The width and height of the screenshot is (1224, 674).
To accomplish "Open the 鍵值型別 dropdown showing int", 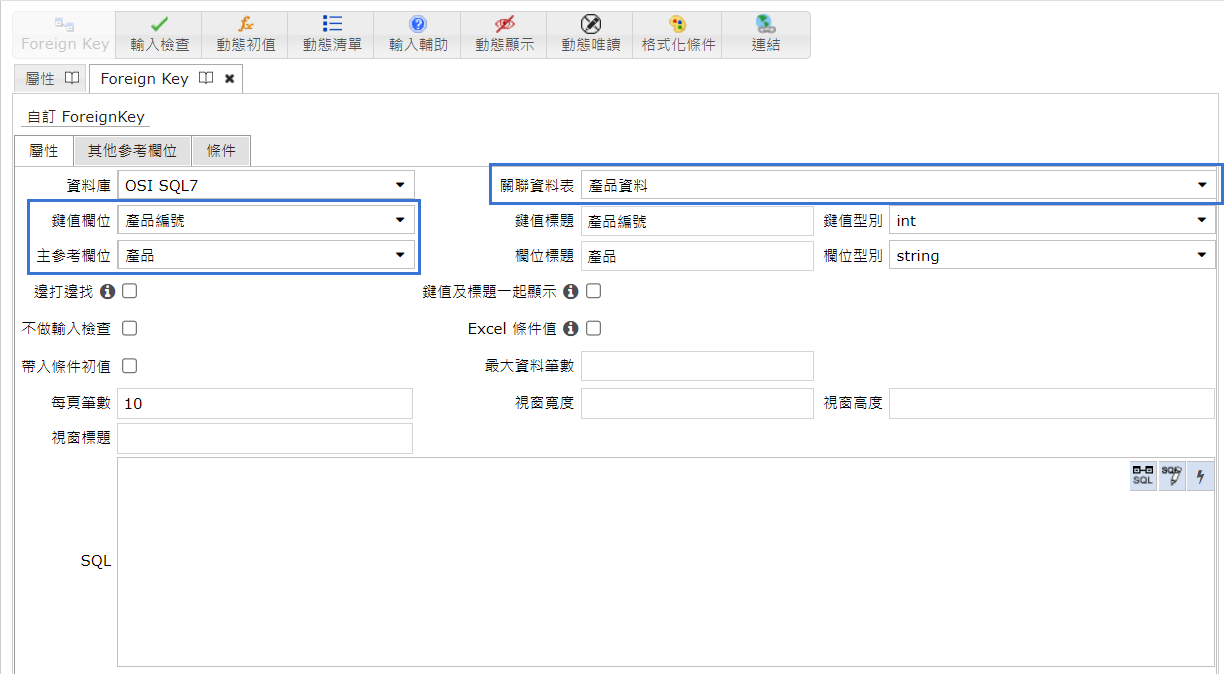I will 1051,220.
